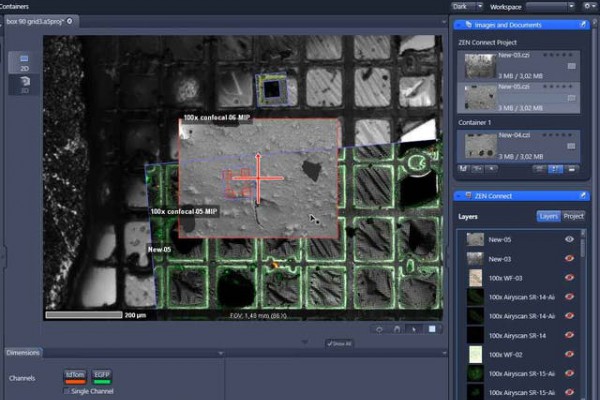Image resolution: width=600 pixels, height=400 pixels.
Task: Select the blue highlighted view-mode button under the document list
Action: pyautogui.click(x=555, y=169)
